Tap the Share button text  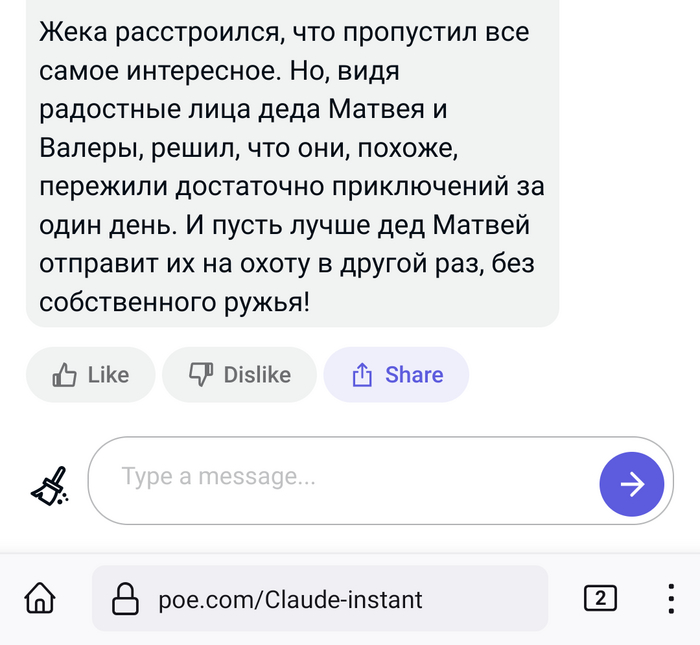(414, 375)
